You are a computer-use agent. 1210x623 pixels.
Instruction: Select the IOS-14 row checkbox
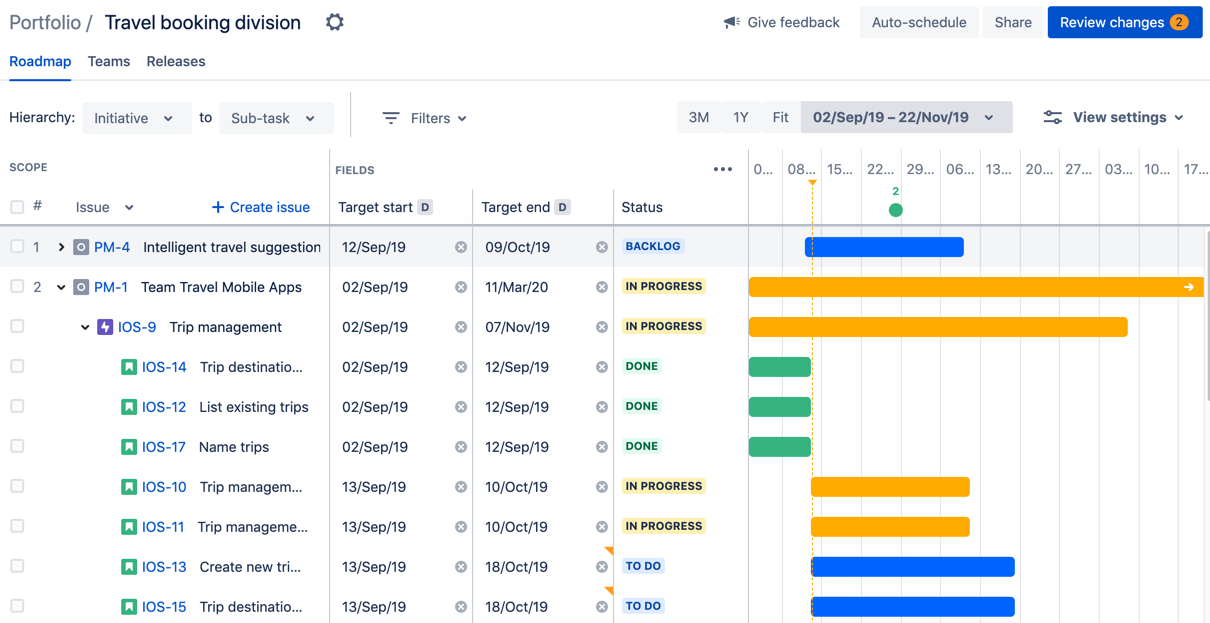pos(17,366)
